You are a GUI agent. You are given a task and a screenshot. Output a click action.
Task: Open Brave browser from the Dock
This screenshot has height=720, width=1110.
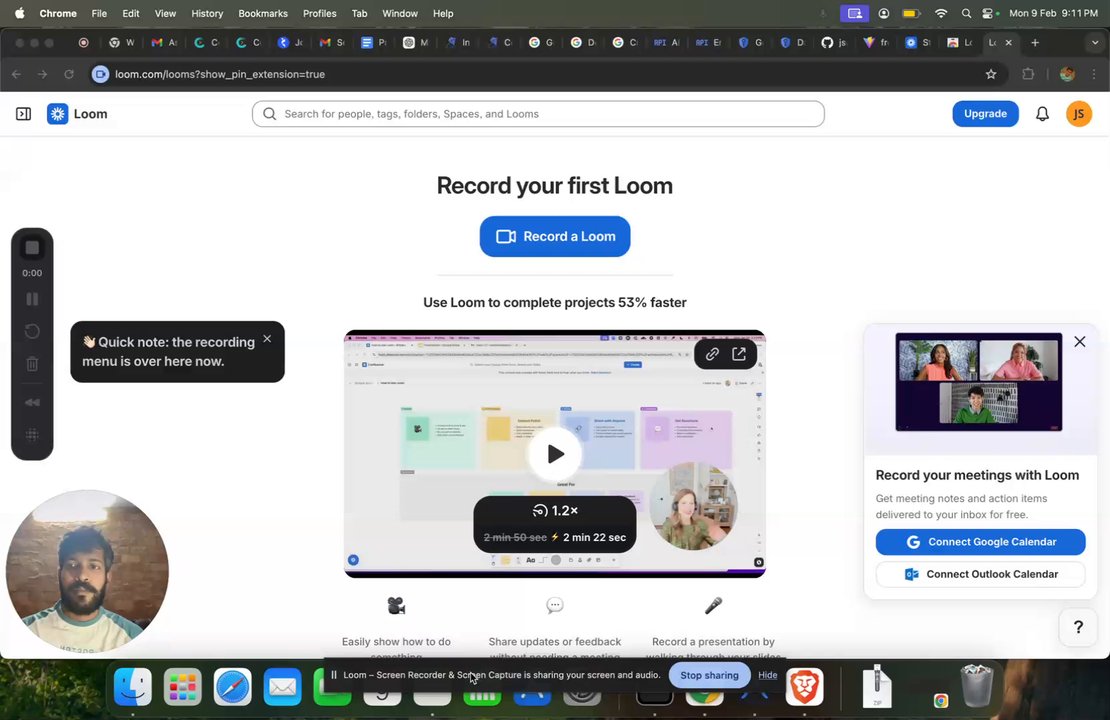(x=805, y=687)
